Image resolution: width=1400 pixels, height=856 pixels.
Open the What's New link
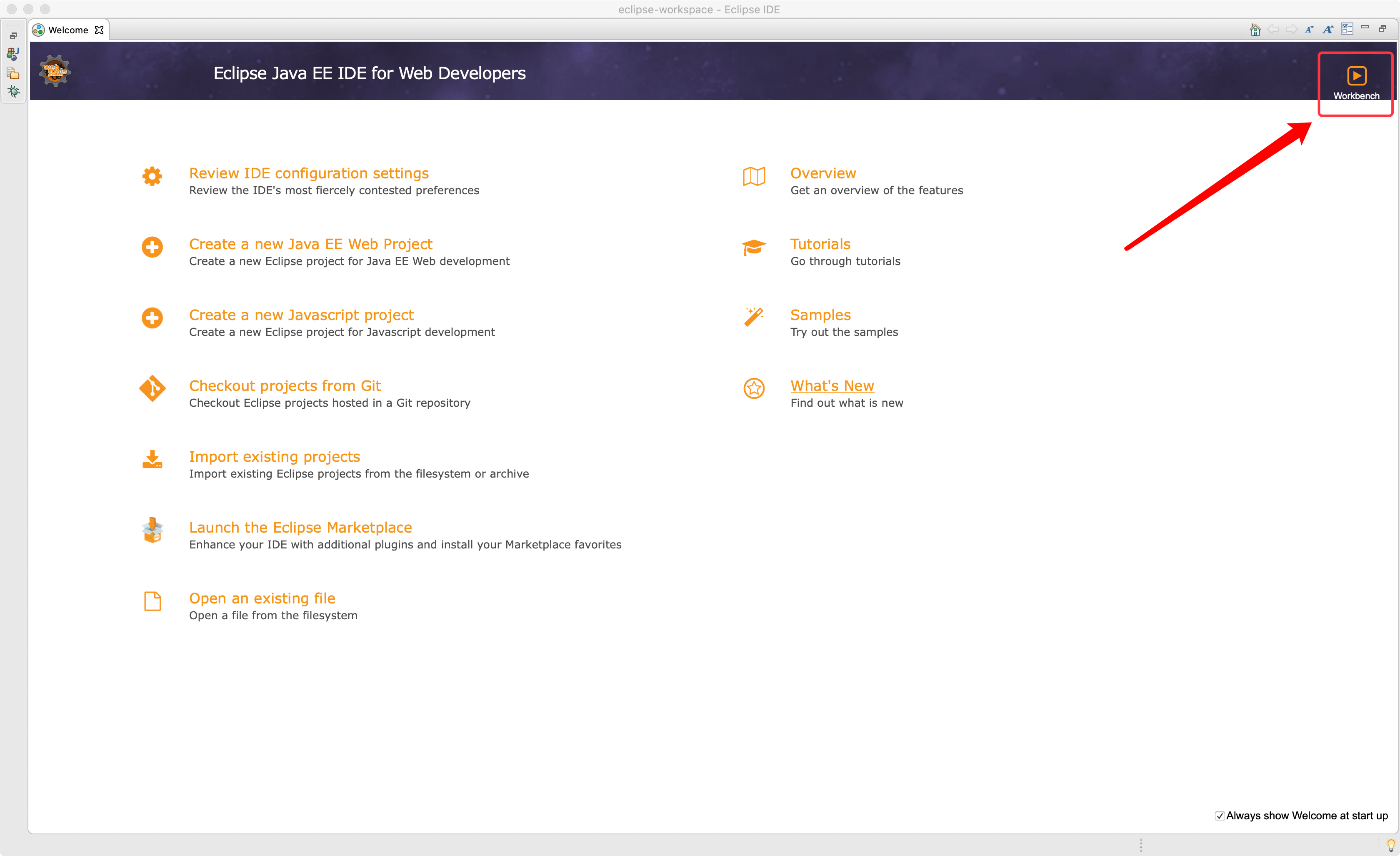(832, 386)
